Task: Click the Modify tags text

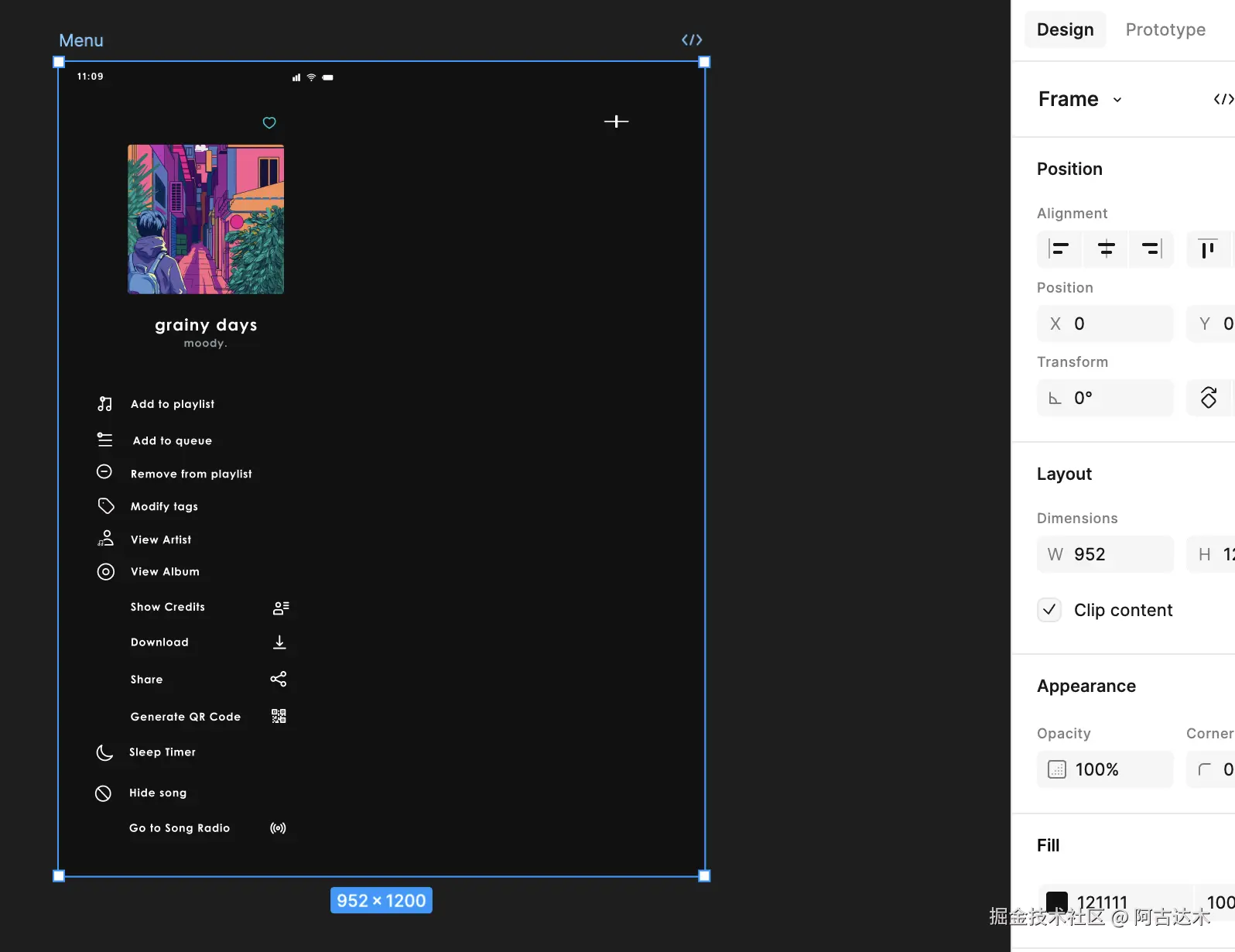Action: coord(164,506)
